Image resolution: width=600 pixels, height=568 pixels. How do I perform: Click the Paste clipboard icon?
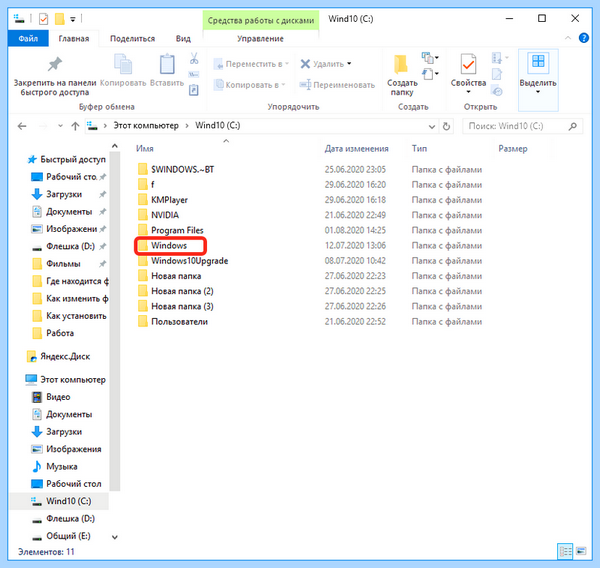tap(167, 64)
